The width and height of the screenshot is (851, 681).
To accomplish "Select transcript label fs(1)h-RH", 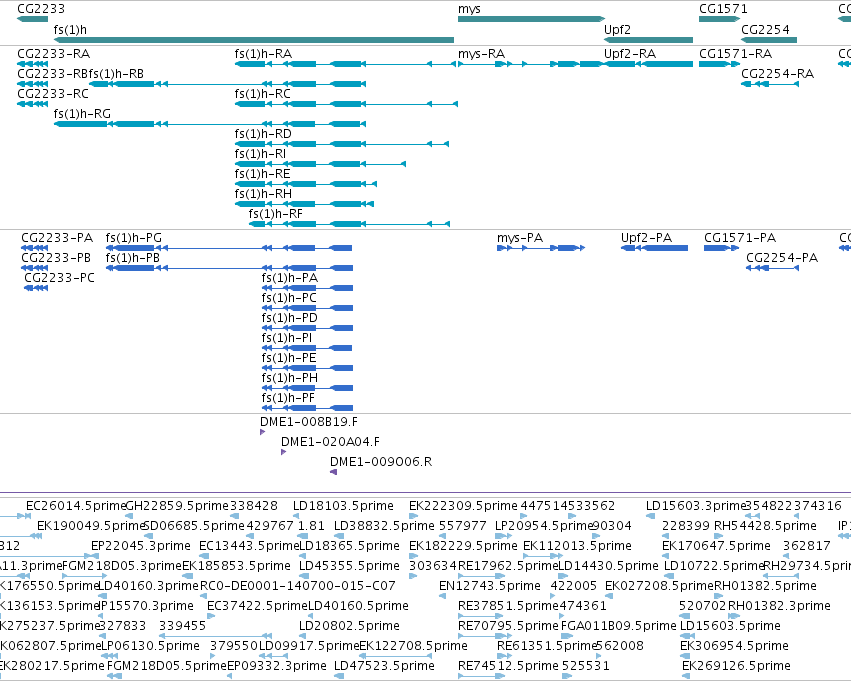I will click(263, 194).
